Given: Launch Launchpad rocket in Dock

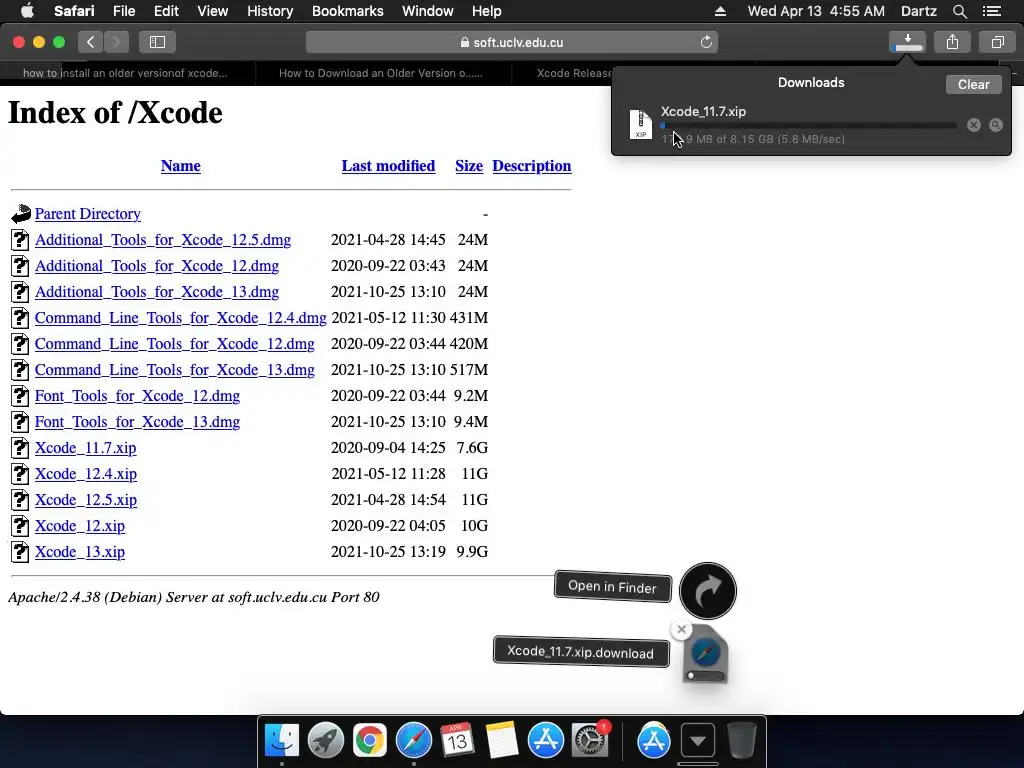Looking at the screenshot, I should [x=326, y=741].
